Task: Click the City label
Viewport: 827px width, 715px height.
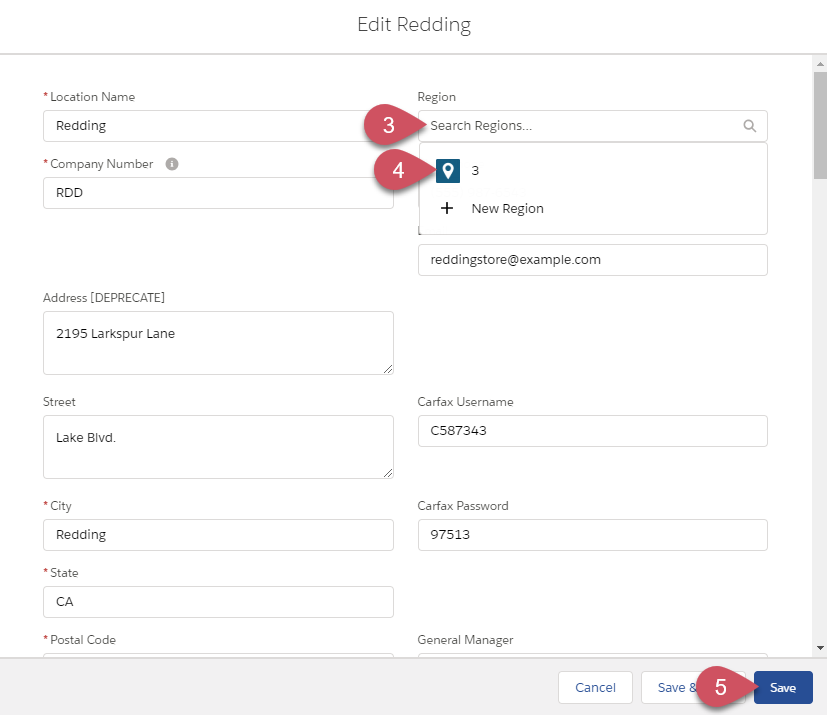Action: 61,506
